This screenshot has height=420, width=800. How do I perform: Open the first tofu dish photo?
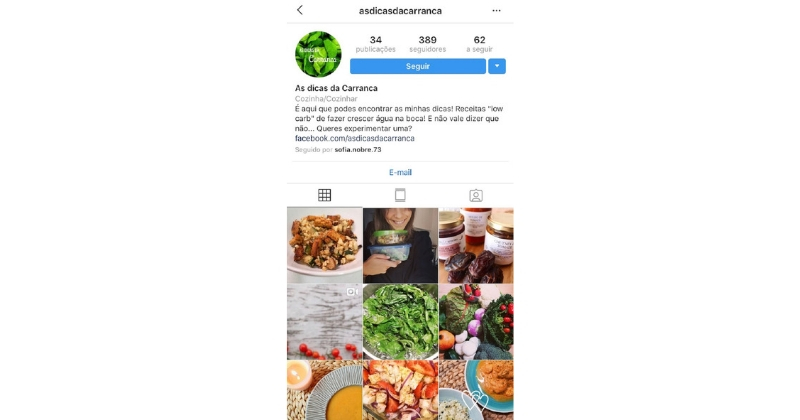point(324,245)
